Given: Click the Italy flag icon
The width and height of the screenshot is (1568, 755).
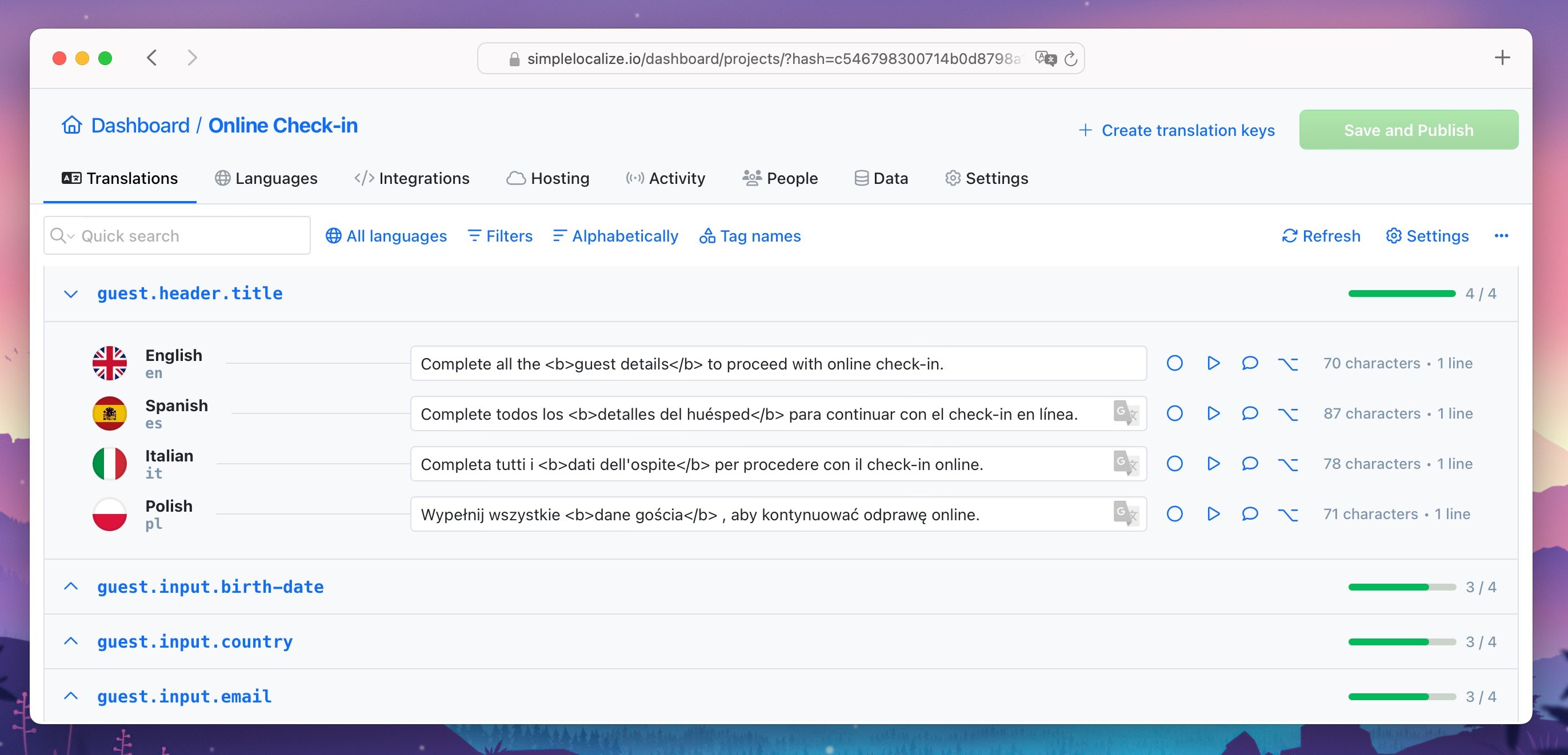Looking at the screenshot, I should click(x=110, y=464).
